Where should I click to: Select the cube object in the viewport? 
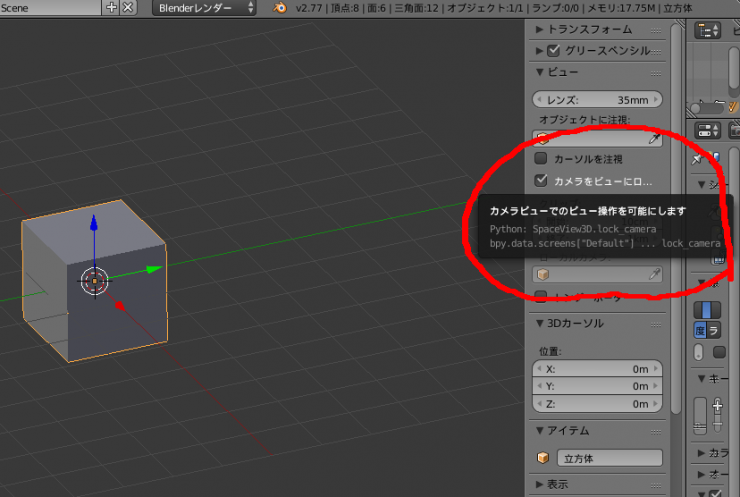tap(94, 281)
